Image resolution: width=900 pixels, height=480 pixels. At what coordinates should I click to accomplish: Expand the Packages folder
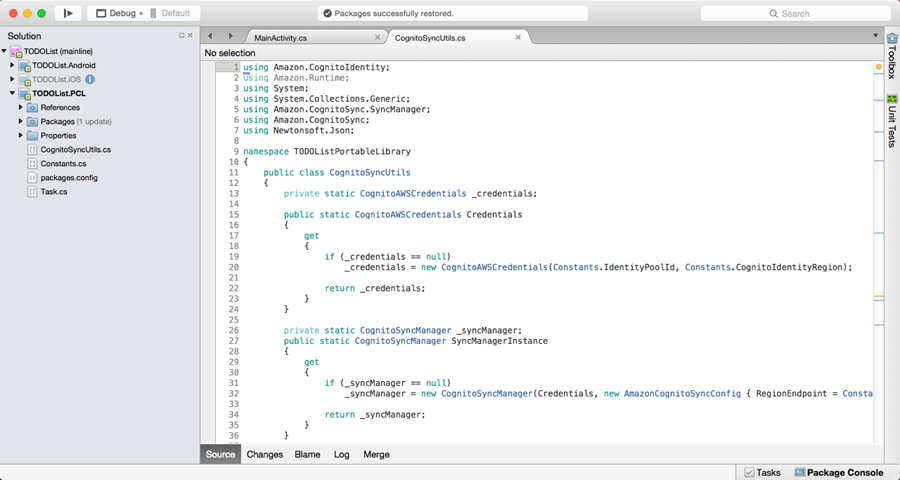pyautogui.click(x=20, y=121)
